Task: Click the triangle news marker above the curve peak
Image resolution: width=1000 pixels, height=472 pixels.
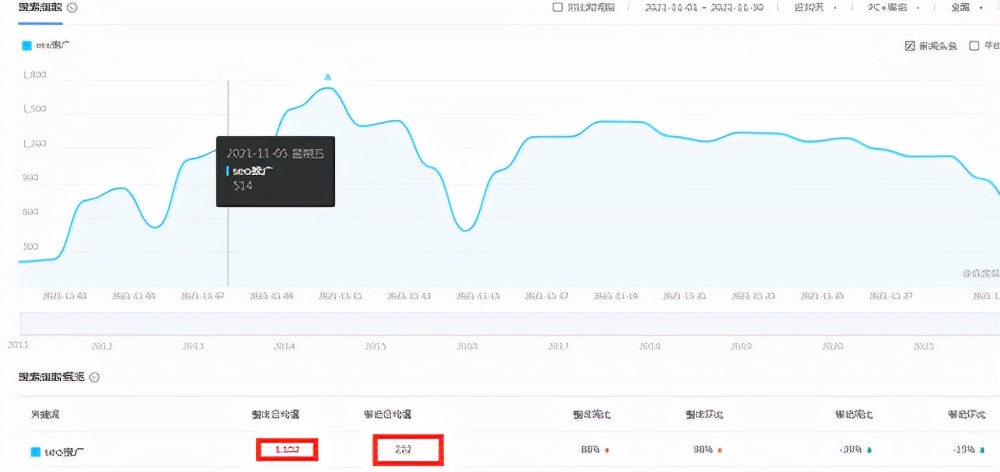Action: 328,77
